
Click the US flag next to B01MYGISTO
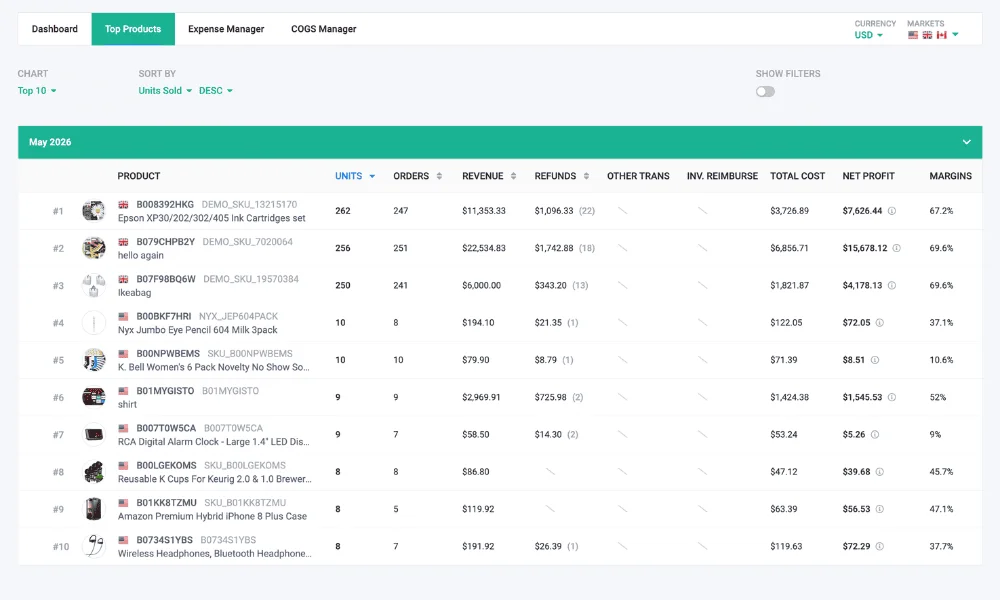pos(123,391)
